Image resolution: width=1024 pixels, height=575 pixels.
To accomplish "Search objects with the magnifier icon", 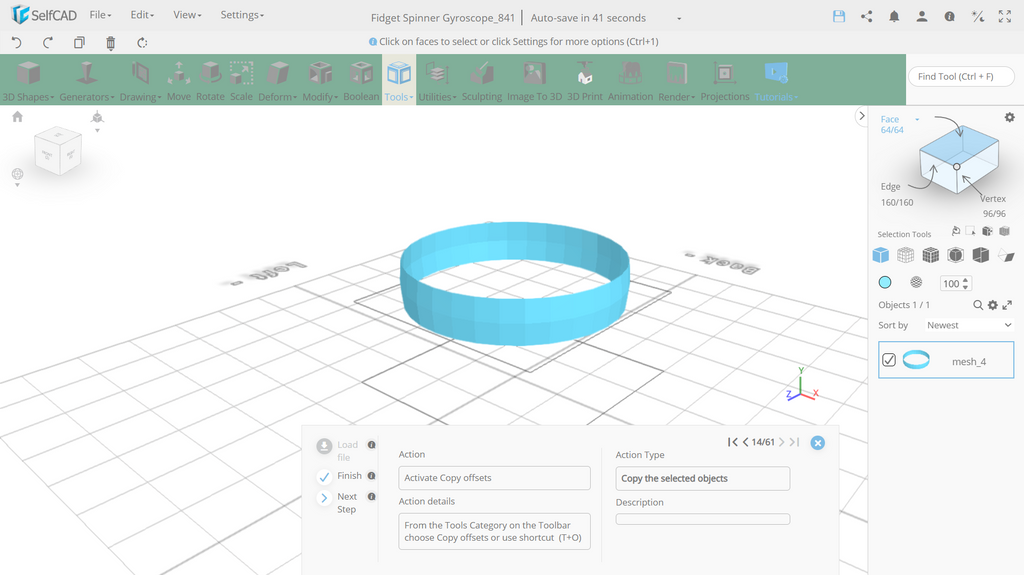I will coord(978,305).
